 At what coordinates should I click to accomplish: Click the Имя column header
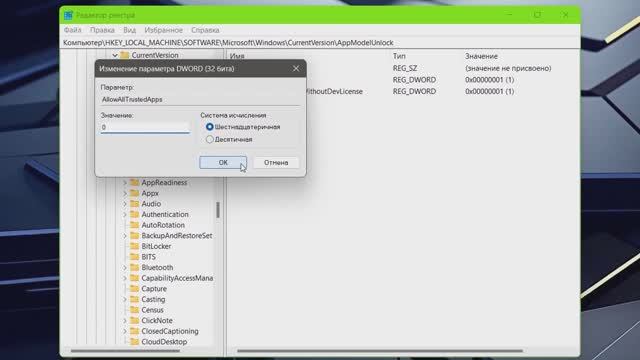pos(237,56)
